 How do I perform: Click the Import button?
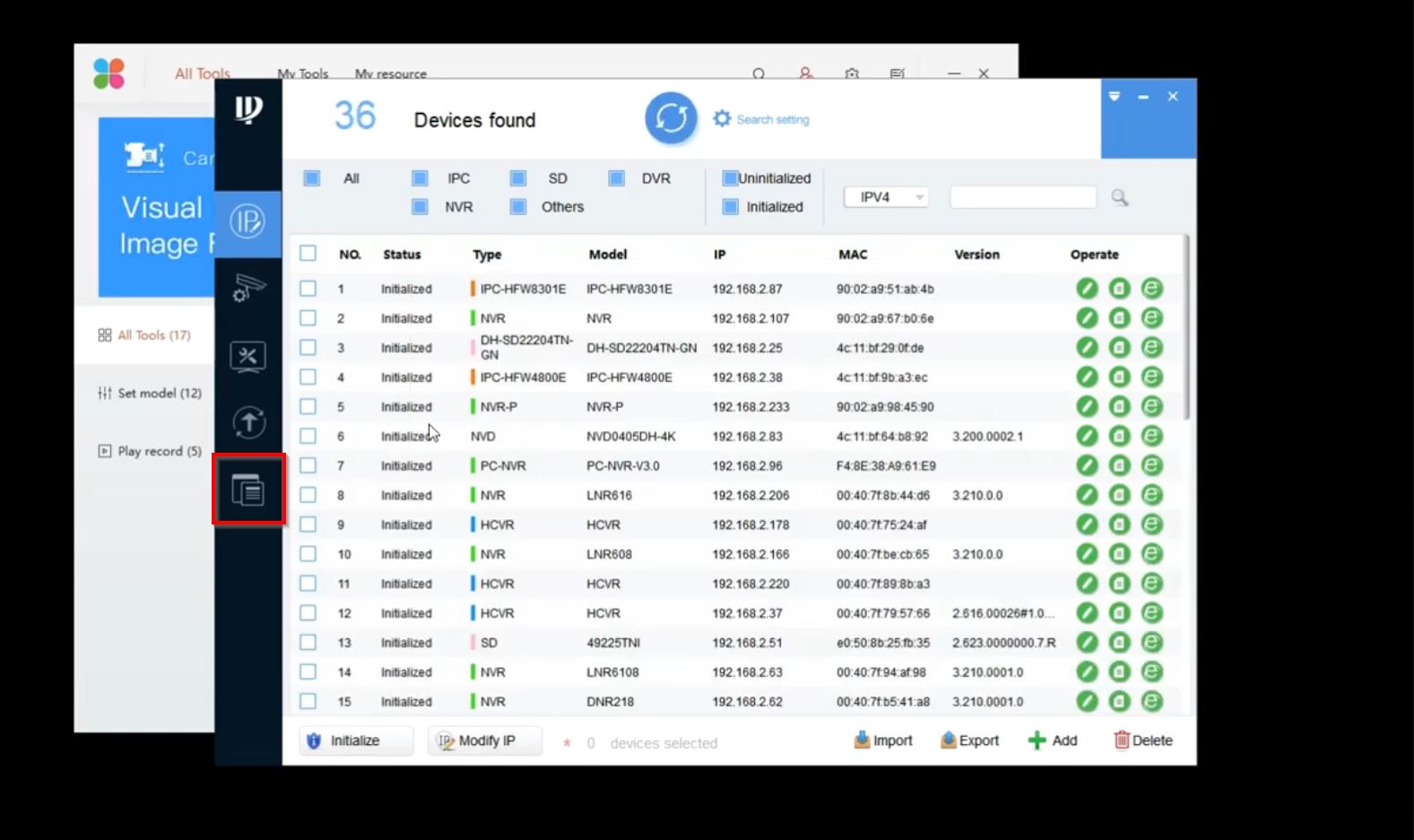[x=883, y=740]
